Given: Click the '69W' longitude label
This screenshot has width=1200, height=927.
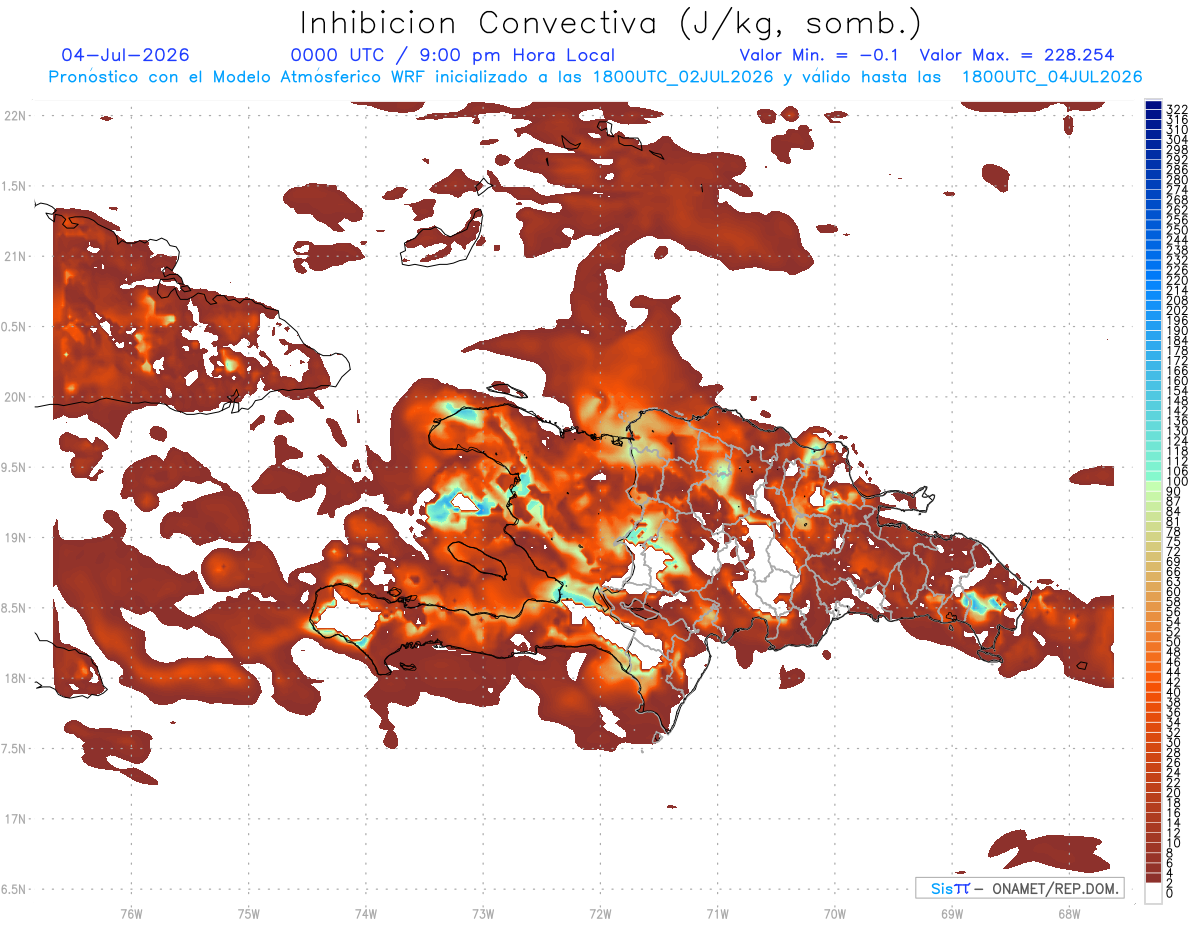Looking at the screenshot, I should click(952, 914).
